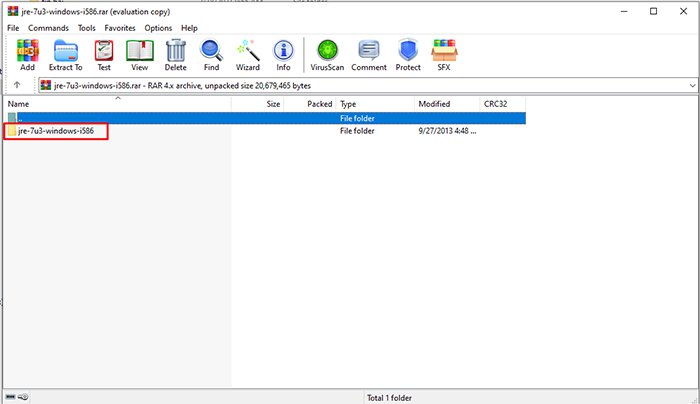Sort by the Size column header
The image size is (700, 404).
[258, 104]
